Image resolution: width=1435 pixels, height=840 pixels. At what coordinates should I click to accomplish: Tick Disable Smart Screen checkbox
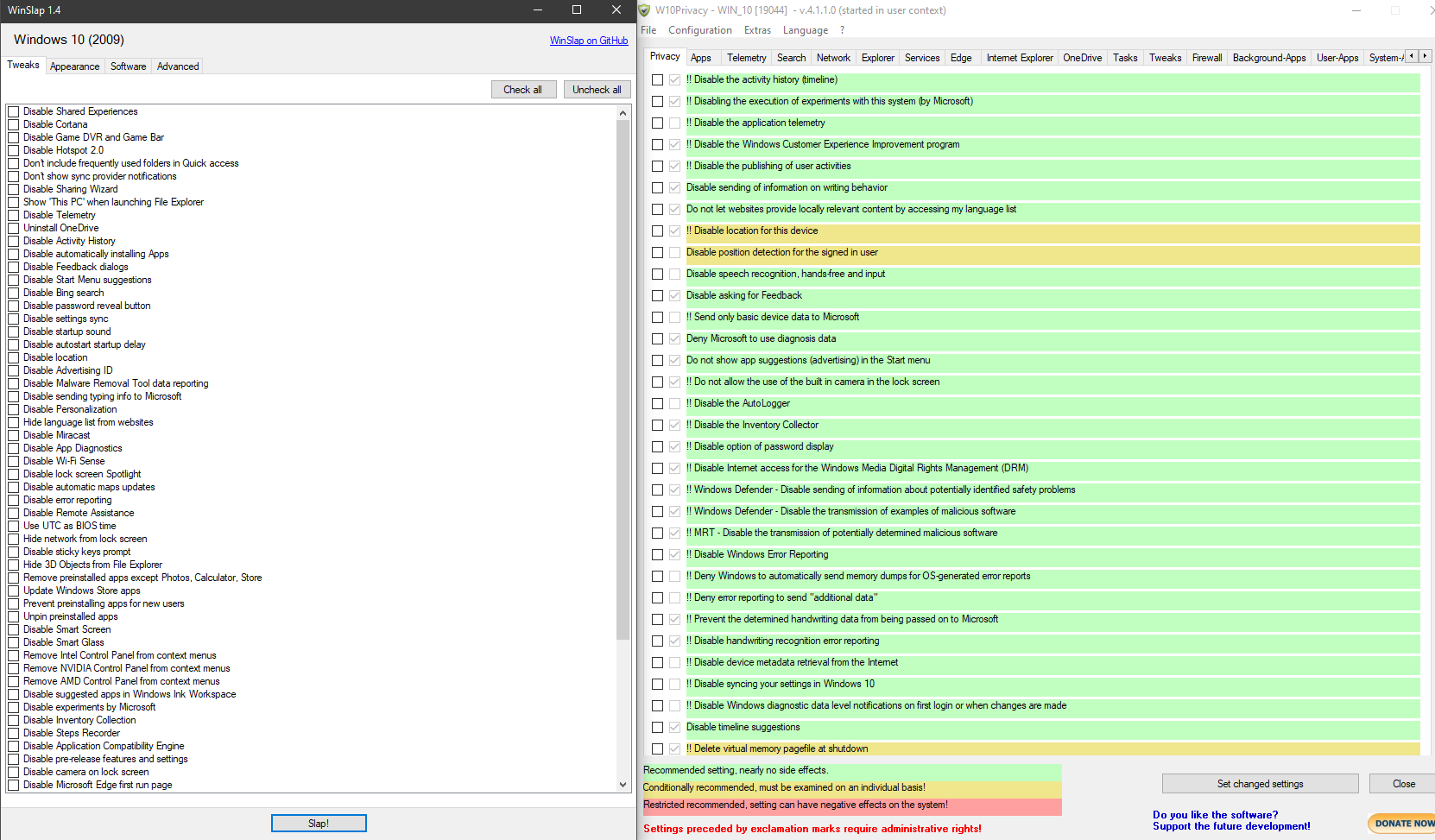click(13, 629)
